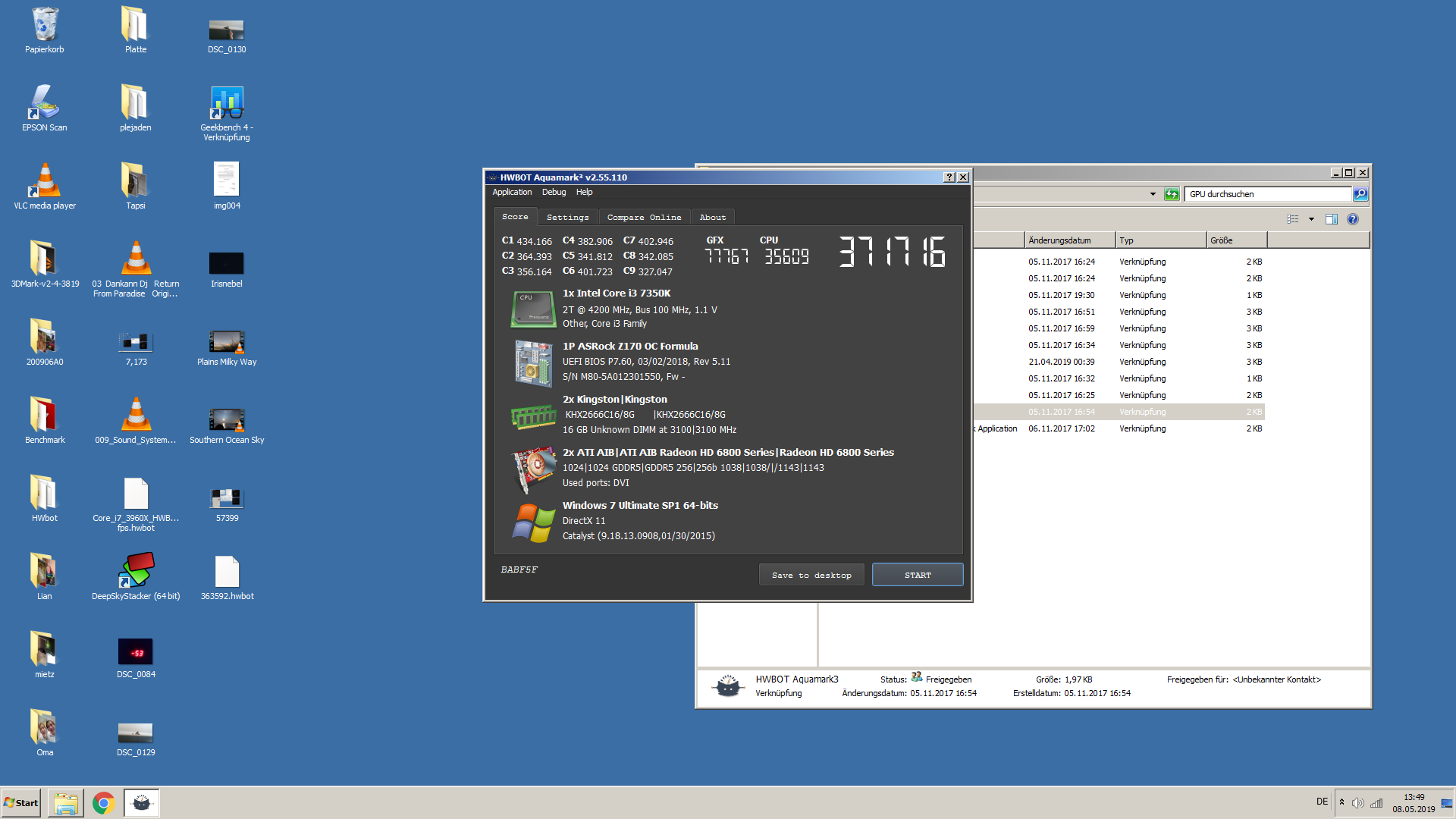
Task: Open the Tapsi folder
Action: [136, 187]
